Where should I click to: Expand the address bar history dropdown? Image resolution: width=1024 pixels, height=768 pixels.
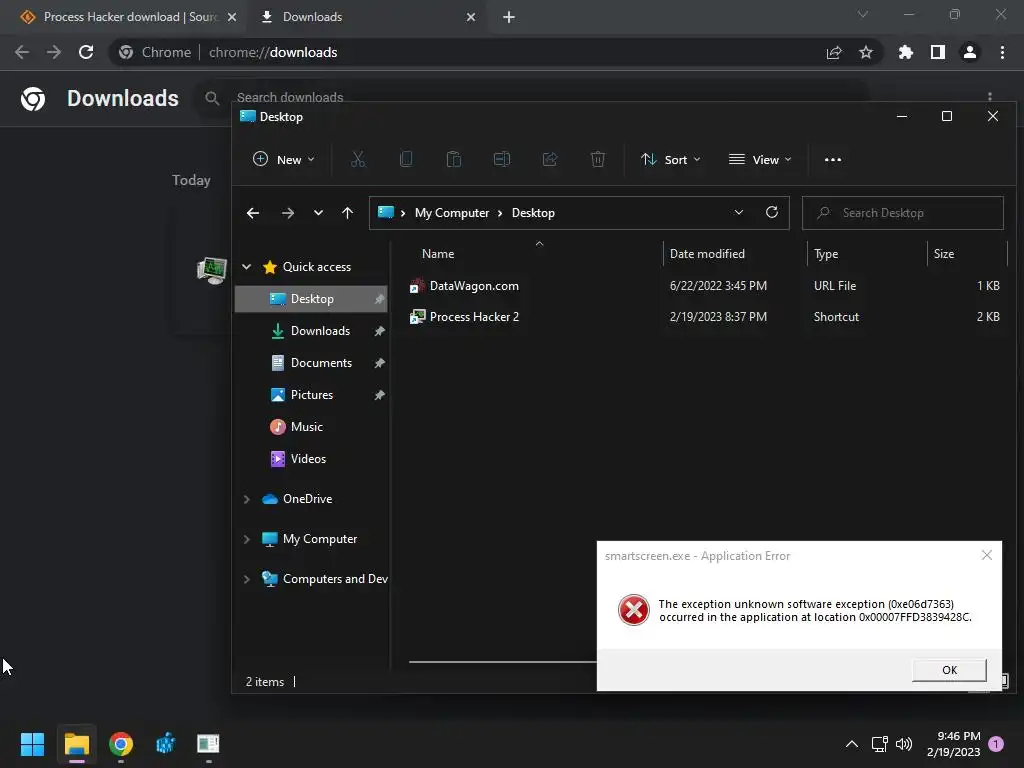click(x=739, y=212)
